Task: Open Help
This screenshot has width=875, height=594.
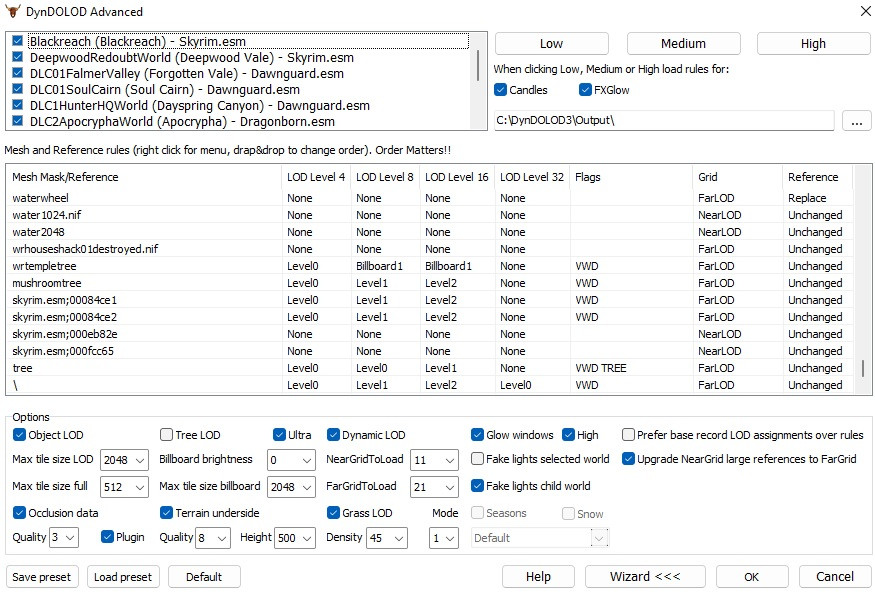Action: pos(538,577)
